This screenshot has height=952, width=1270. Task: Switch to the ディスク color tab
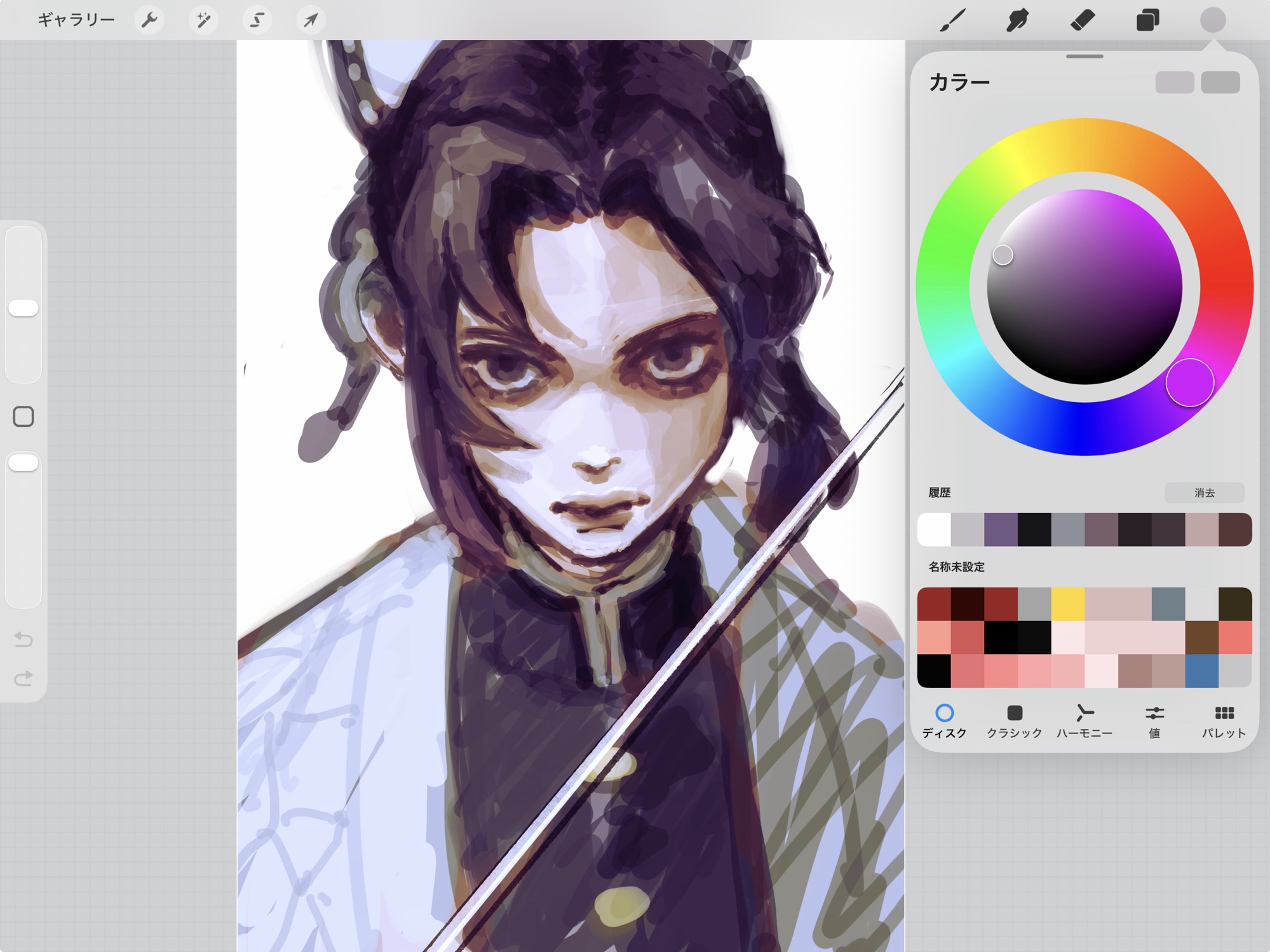944,721
